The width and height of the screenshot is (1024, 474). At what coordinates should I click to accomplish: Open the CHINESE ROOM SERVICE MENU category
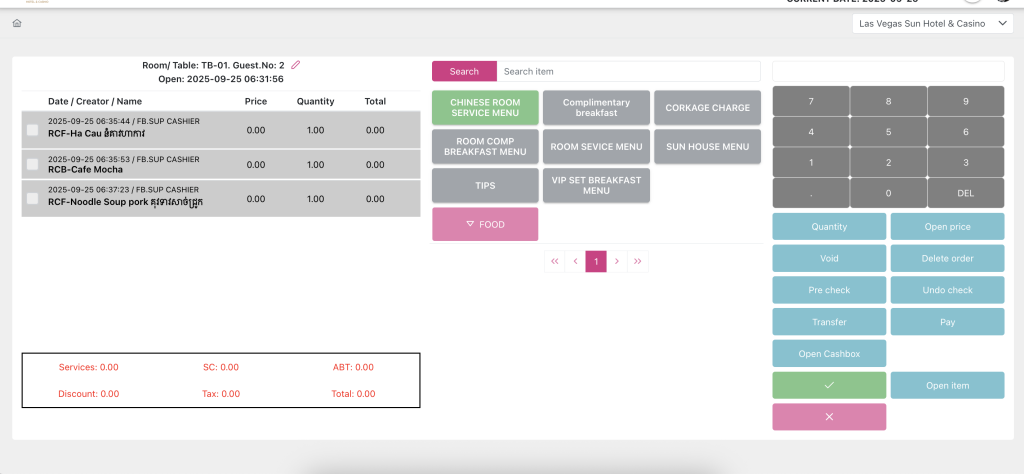(485, 108)
